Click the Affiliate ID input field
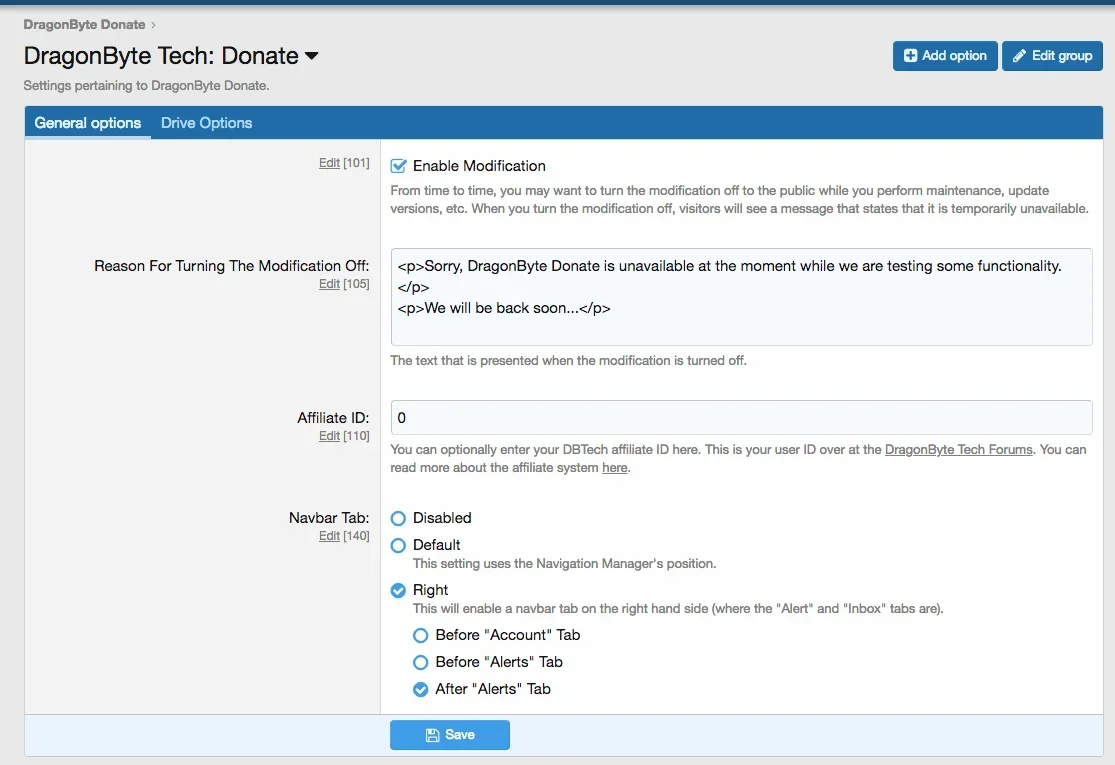Viewport: 1115px width, 765px height. 741,417
